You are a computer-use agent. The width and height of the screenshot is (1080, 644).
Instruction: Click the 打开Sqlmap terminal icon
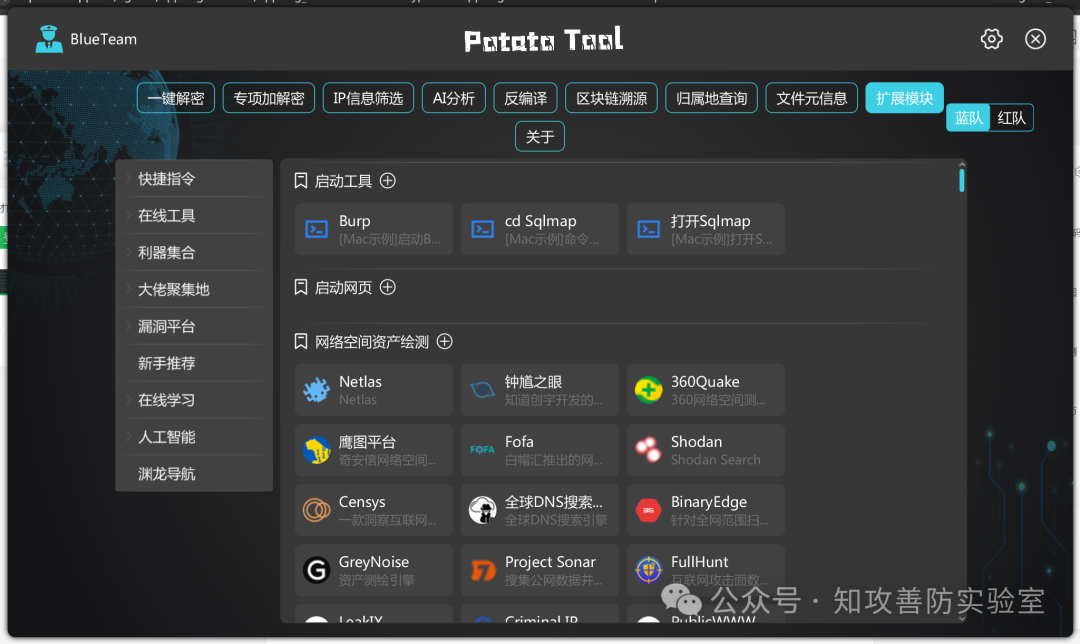tap(649, 229)
